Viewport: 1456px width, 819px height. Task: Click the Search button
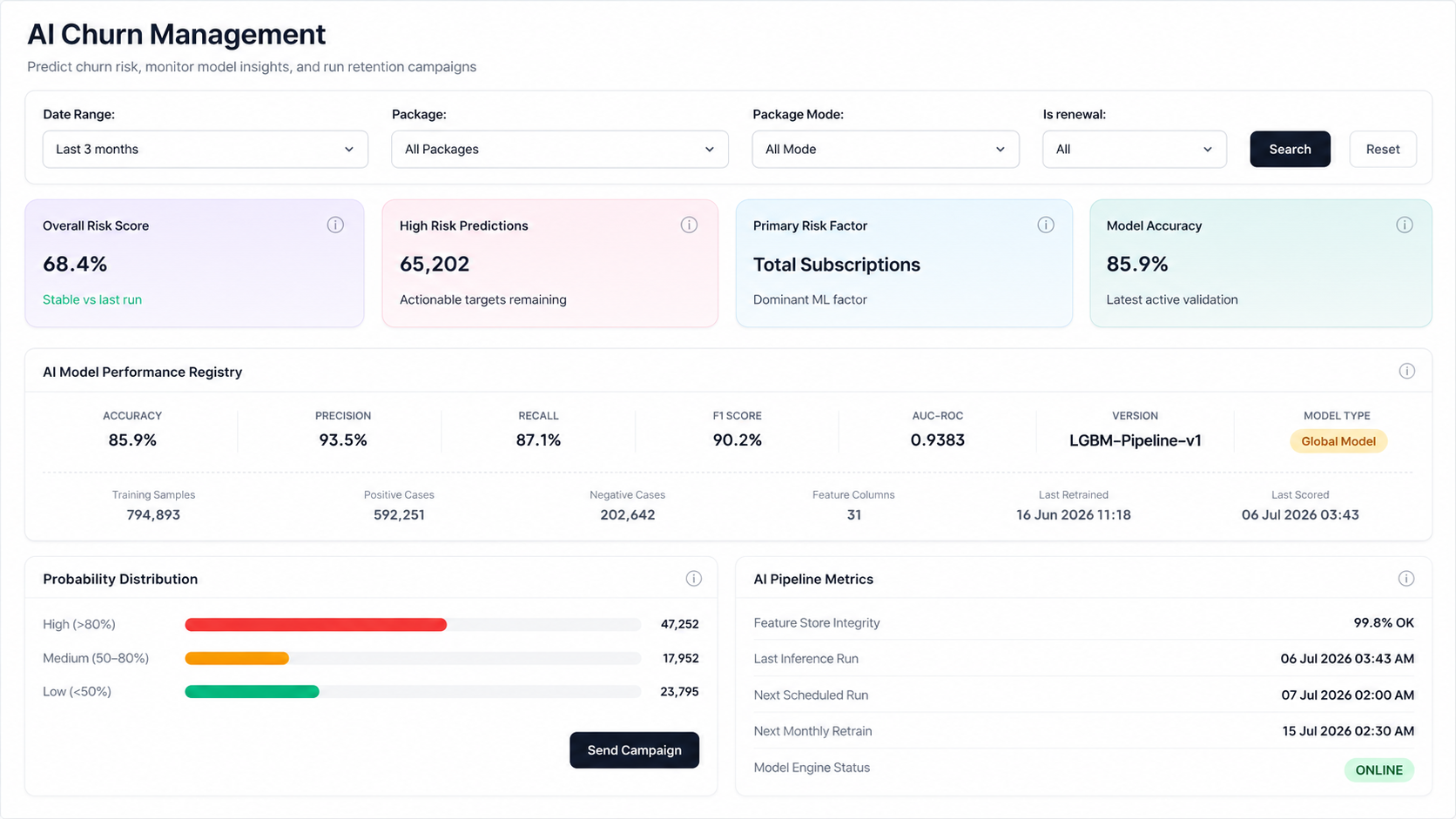1290,149
